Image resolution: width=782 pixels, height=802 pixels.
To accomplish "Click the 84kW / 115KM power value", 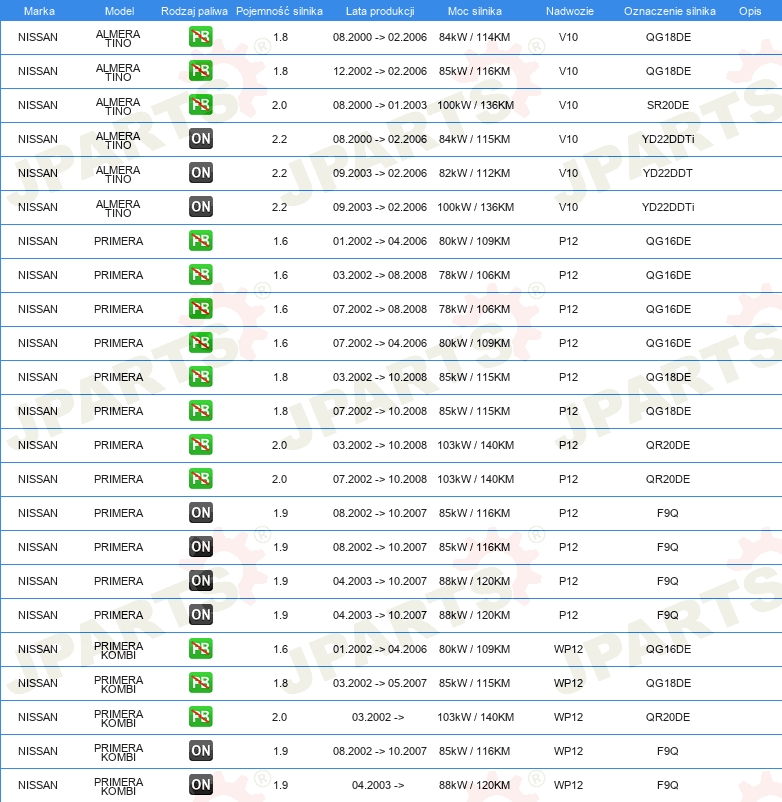I will click(x=474, y=139).
